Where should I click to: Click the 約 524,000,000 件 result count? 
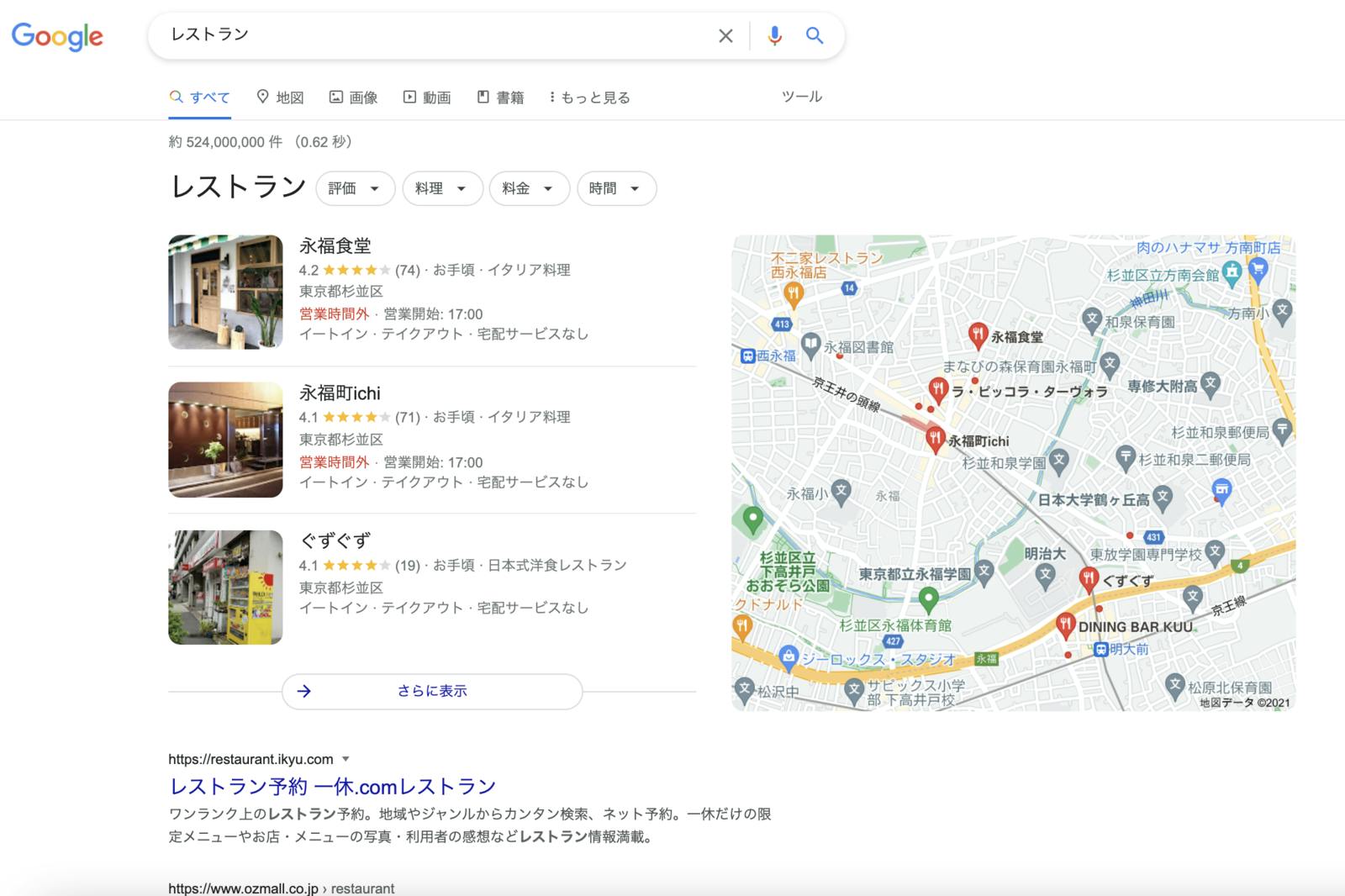point(225,142)
